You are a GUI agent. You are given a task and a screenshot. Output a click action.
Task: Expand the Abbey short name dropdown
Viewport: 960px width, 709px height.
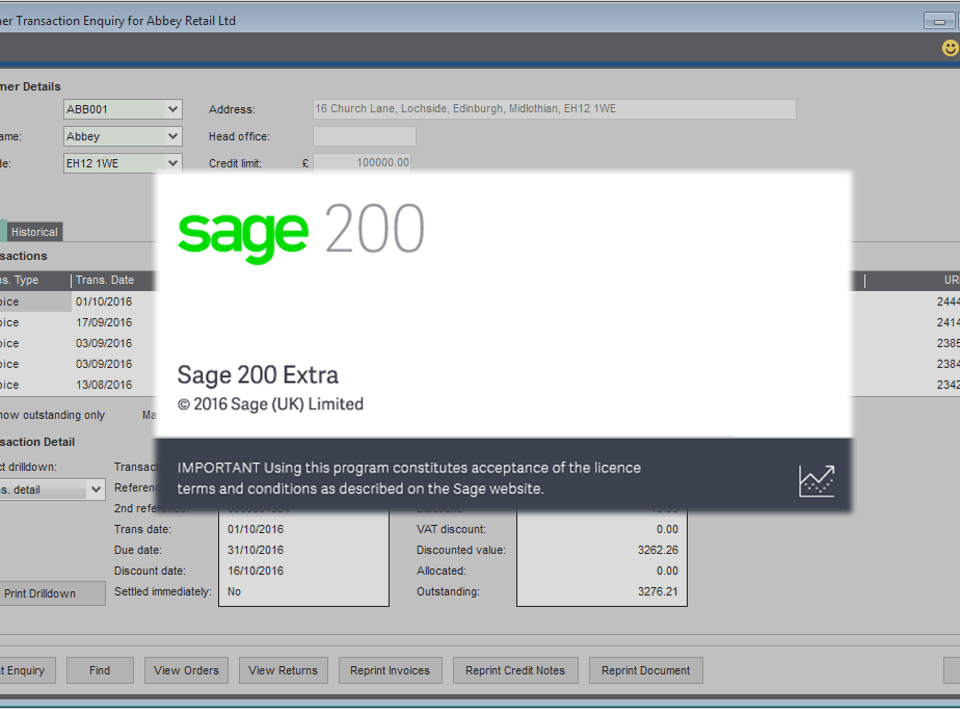[173, 137]
